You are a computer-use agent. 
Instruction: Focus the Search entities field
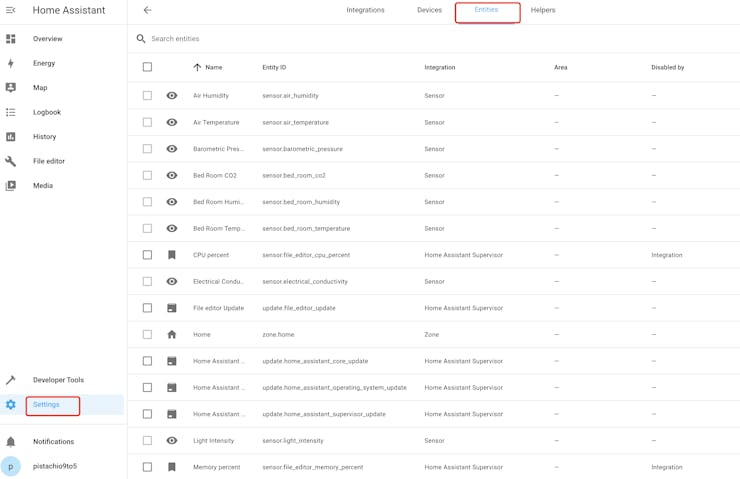pos(300,39)
